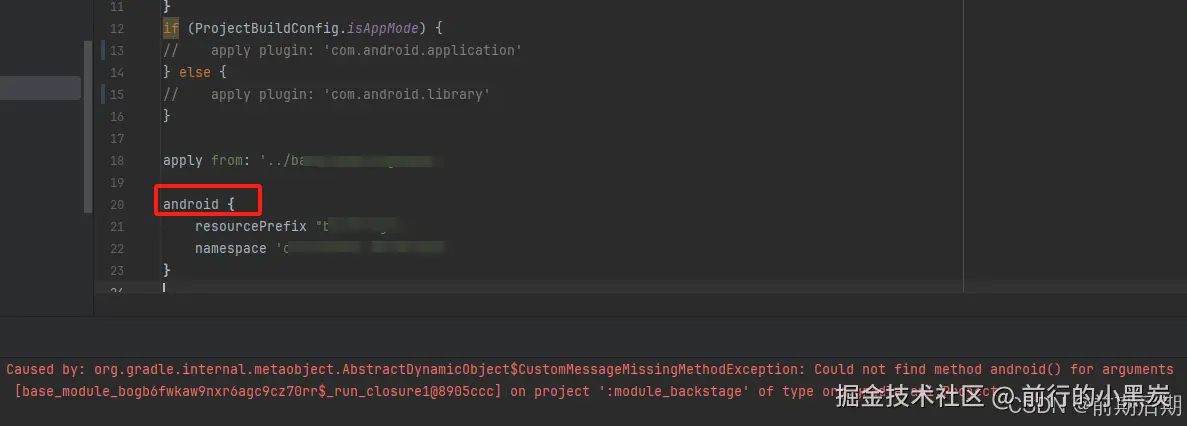The height and width of the screenshot is (426, 1187).
Task: Click line number 15 in the gutter
Action: point(117,95)
